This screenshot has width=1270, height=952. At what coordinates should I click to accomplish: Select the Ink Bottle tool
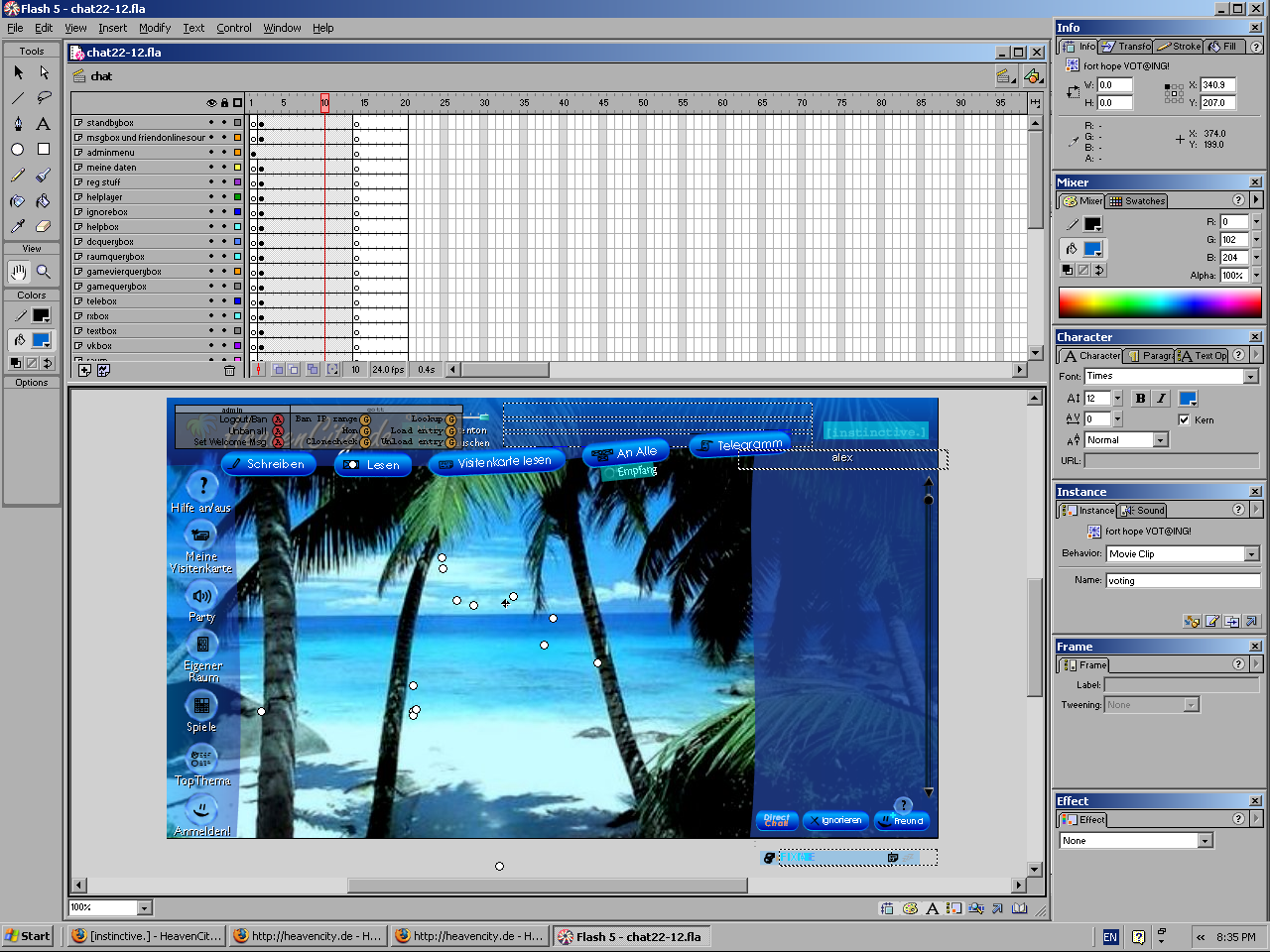click(18, 201)
